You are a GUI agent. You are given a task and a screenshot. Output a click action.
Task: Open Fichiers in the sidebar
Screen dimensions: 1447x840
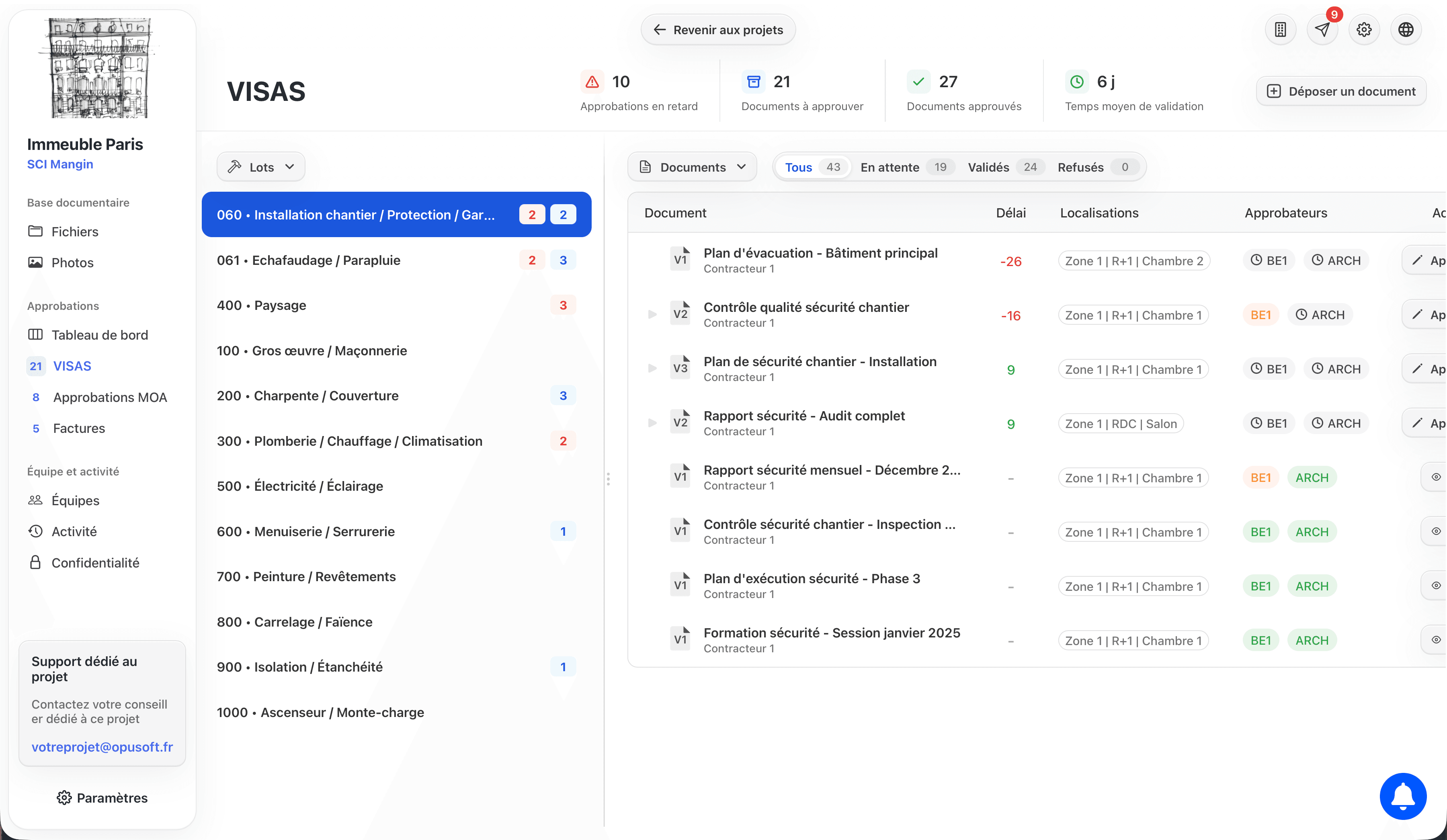[75, 232]
